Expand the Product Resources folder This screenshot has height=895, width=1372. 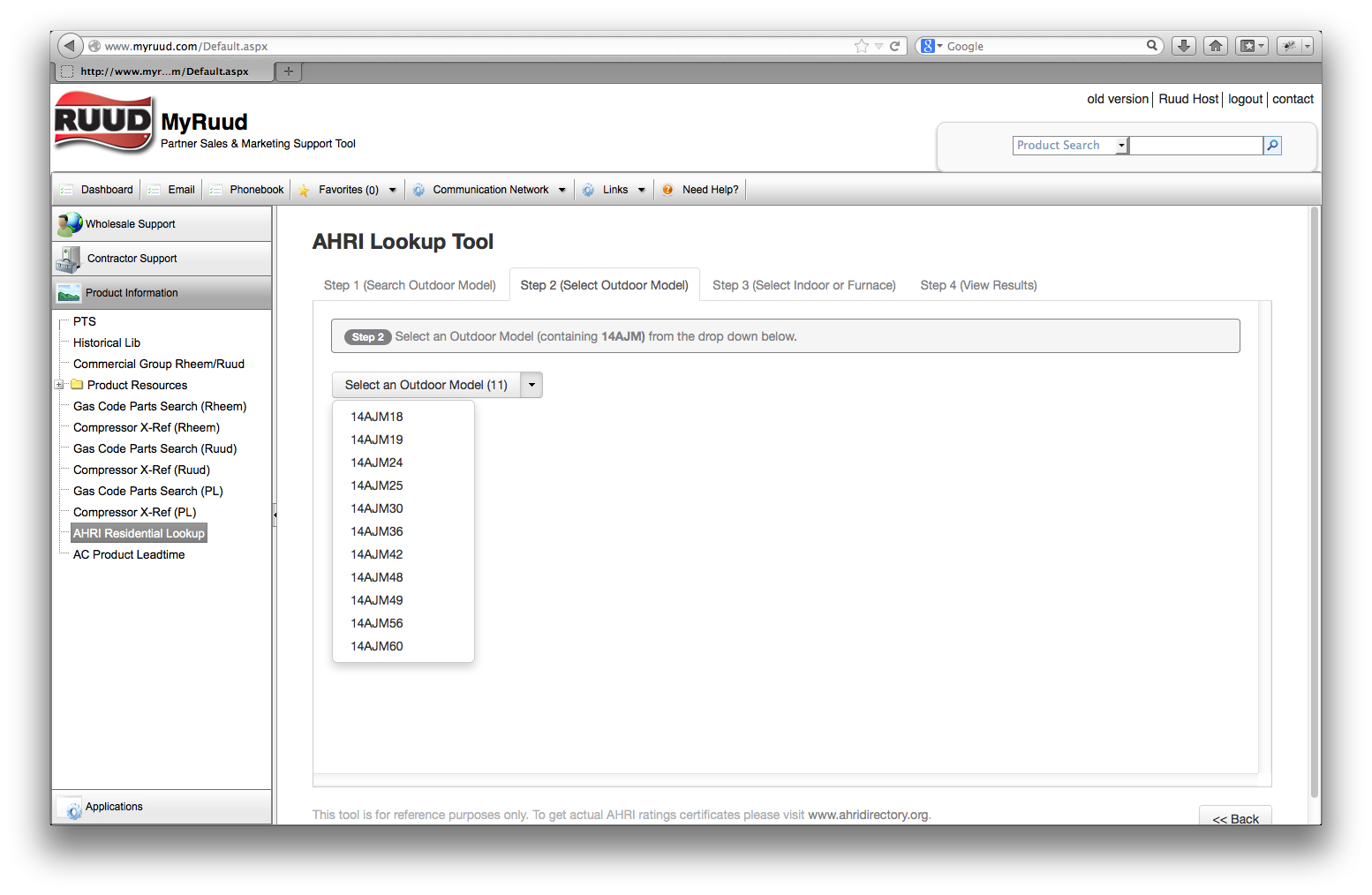click(59, 385)
